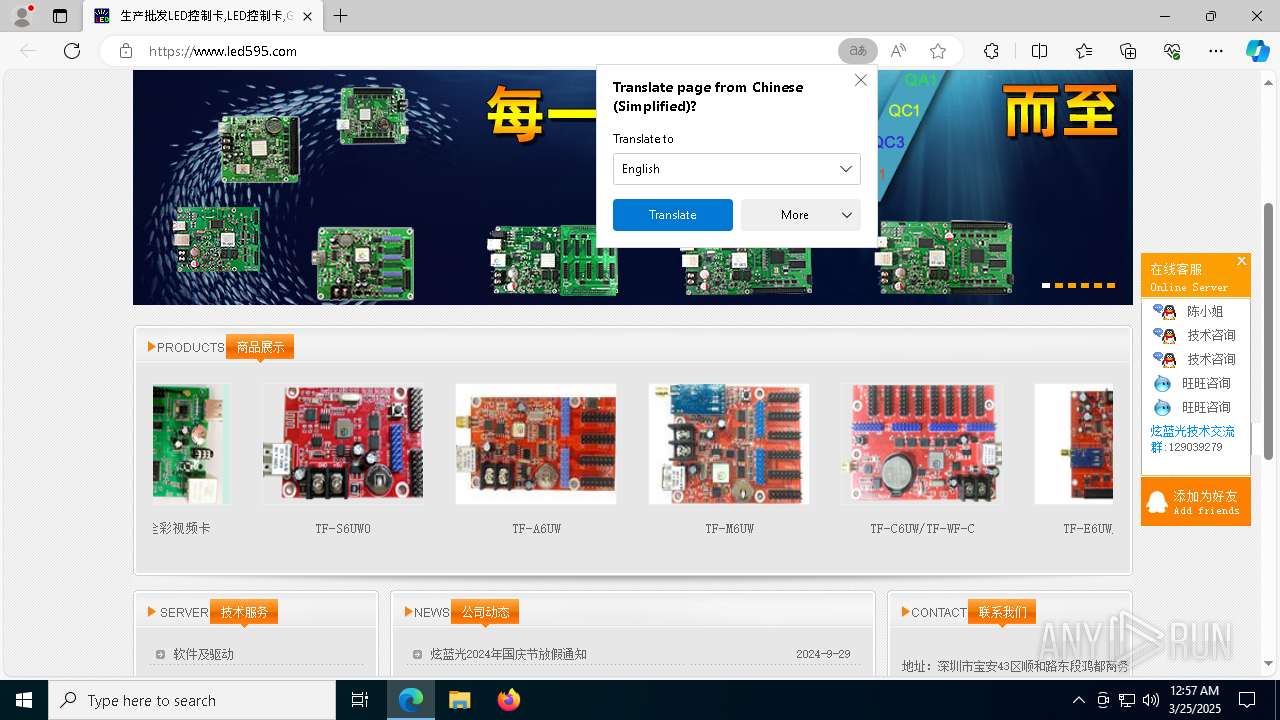Open a new tab with plus

pyautogui.click(x=341, y=16)
